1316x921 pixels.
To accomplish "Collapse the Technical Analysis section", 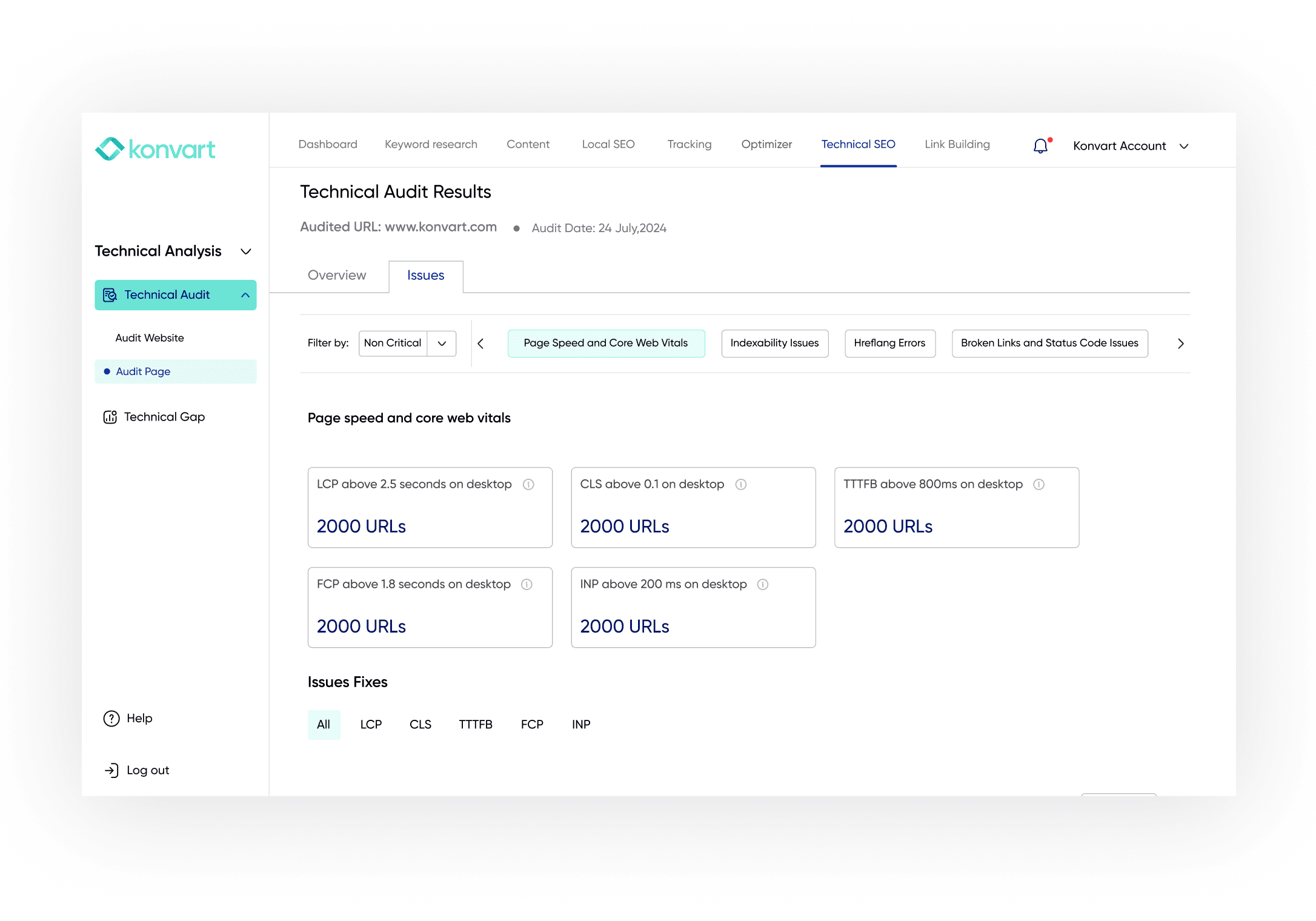I will pos(246,251).
